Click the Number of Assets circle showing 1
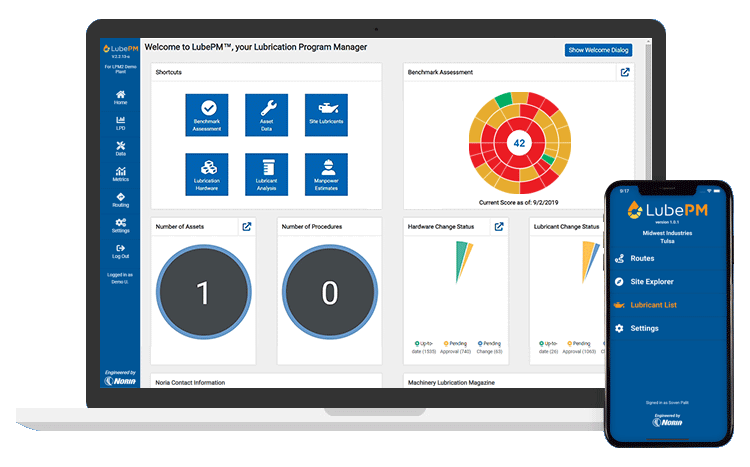750x467 pixels. pyautogui.click(x=204, y=292)
